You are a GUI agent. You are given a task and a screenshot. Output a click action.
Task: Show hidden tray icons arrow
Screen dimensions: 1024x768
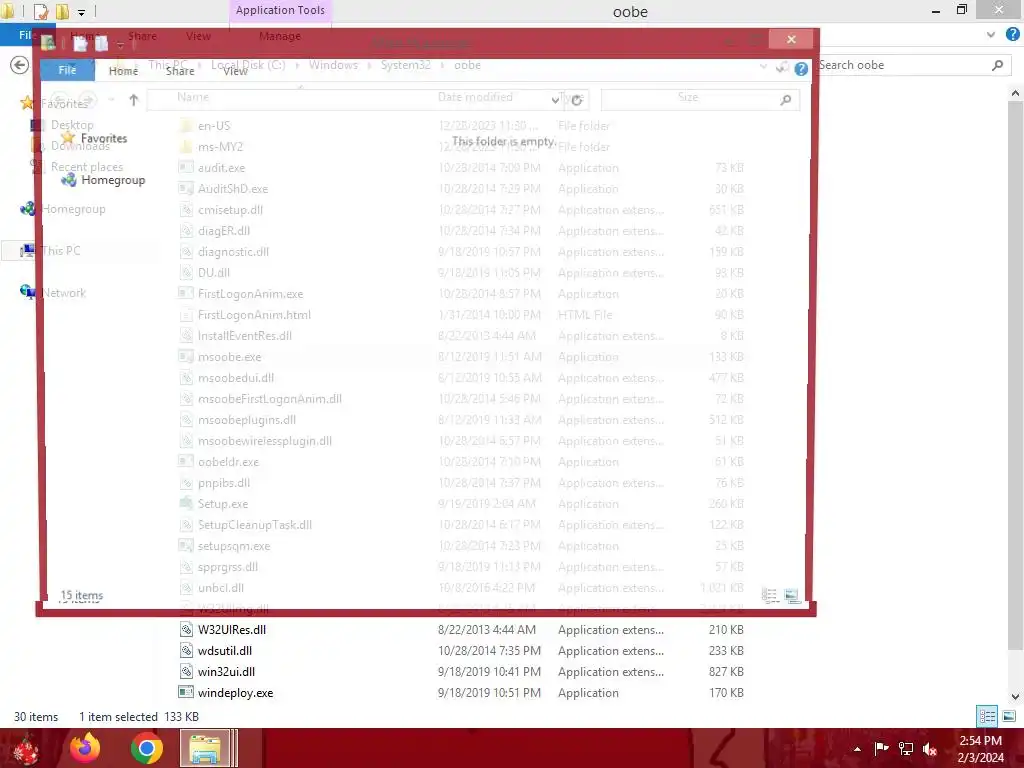click(x=857, y=749)
